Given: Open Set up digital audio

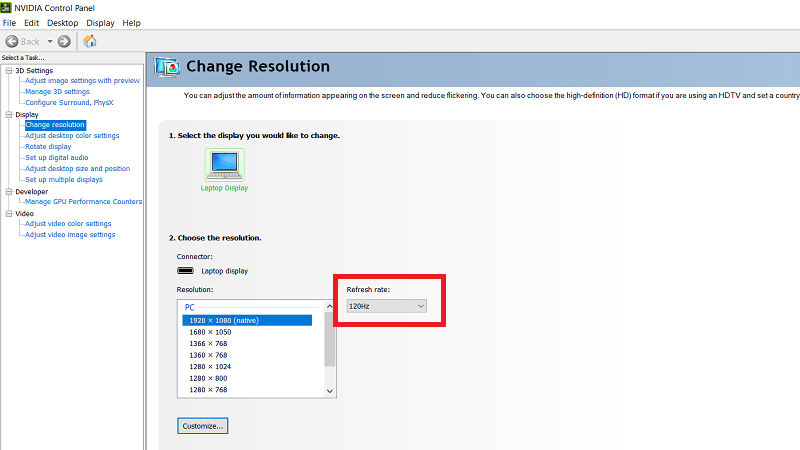Looking at the screenshot, I should (x=57, y=158).
